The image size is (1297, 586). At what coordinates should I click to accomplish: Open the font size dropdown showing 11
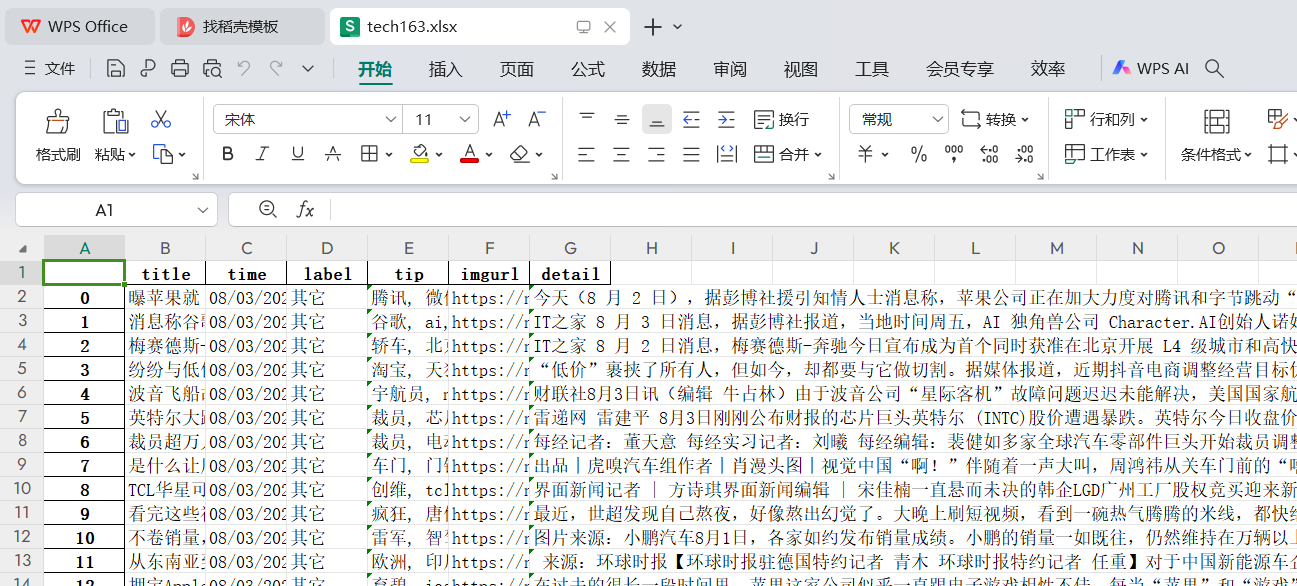coord(466,120)
